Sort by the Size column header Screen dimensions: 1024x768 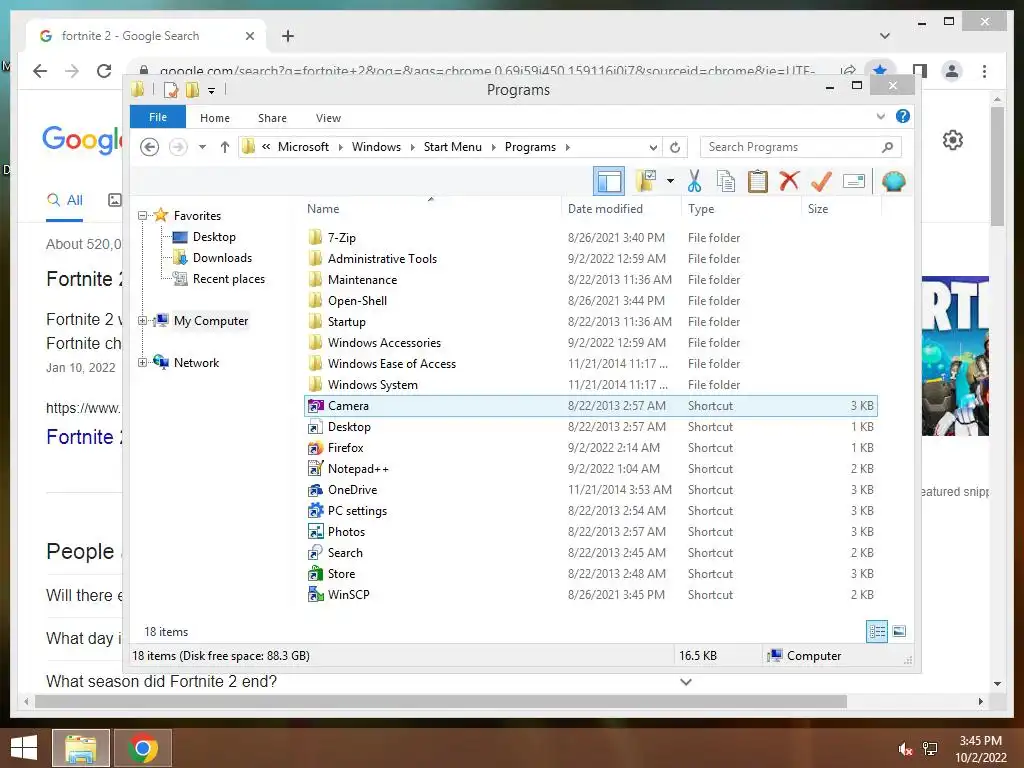click(x=841, y=208)
